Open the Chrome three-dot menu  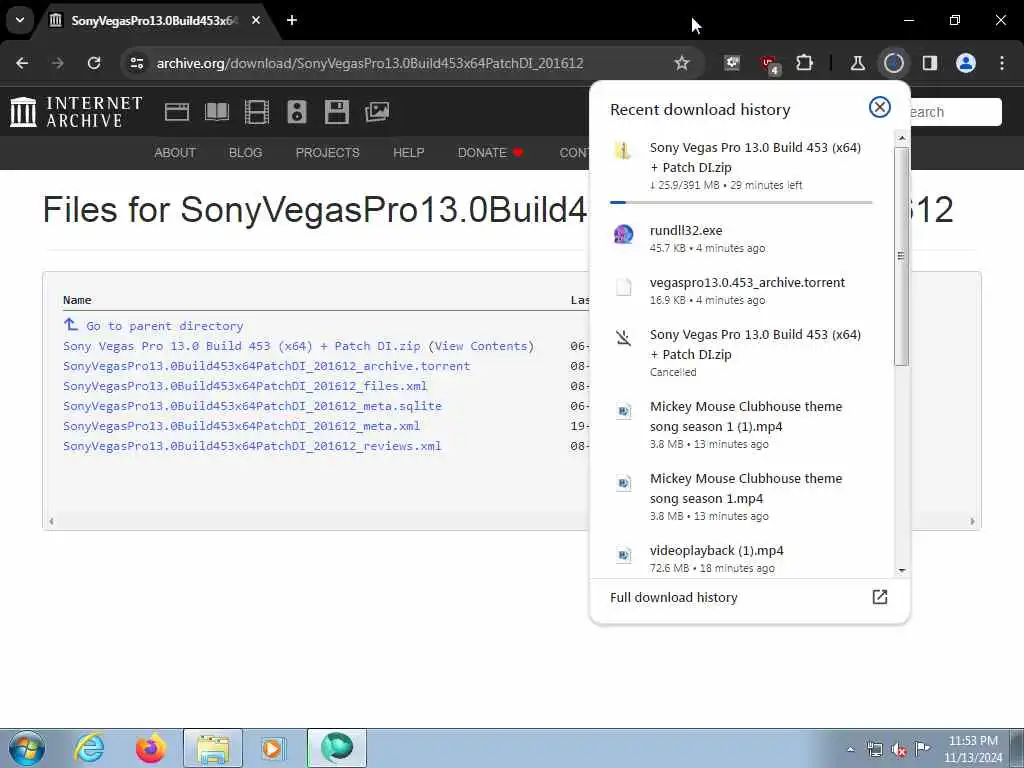pyautogui.click(x=1002, y=63)
